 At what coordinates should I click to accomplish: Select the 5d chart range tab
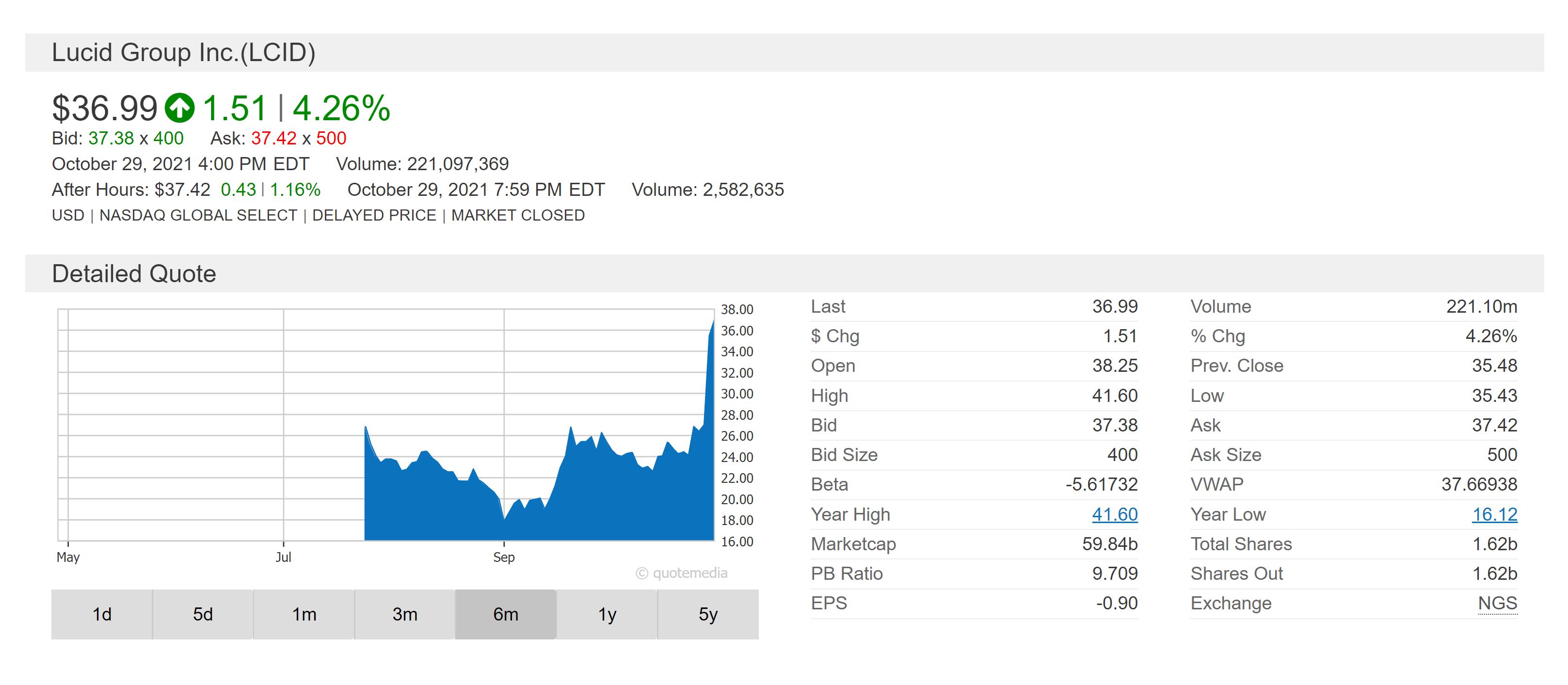[x=203, y=614]
